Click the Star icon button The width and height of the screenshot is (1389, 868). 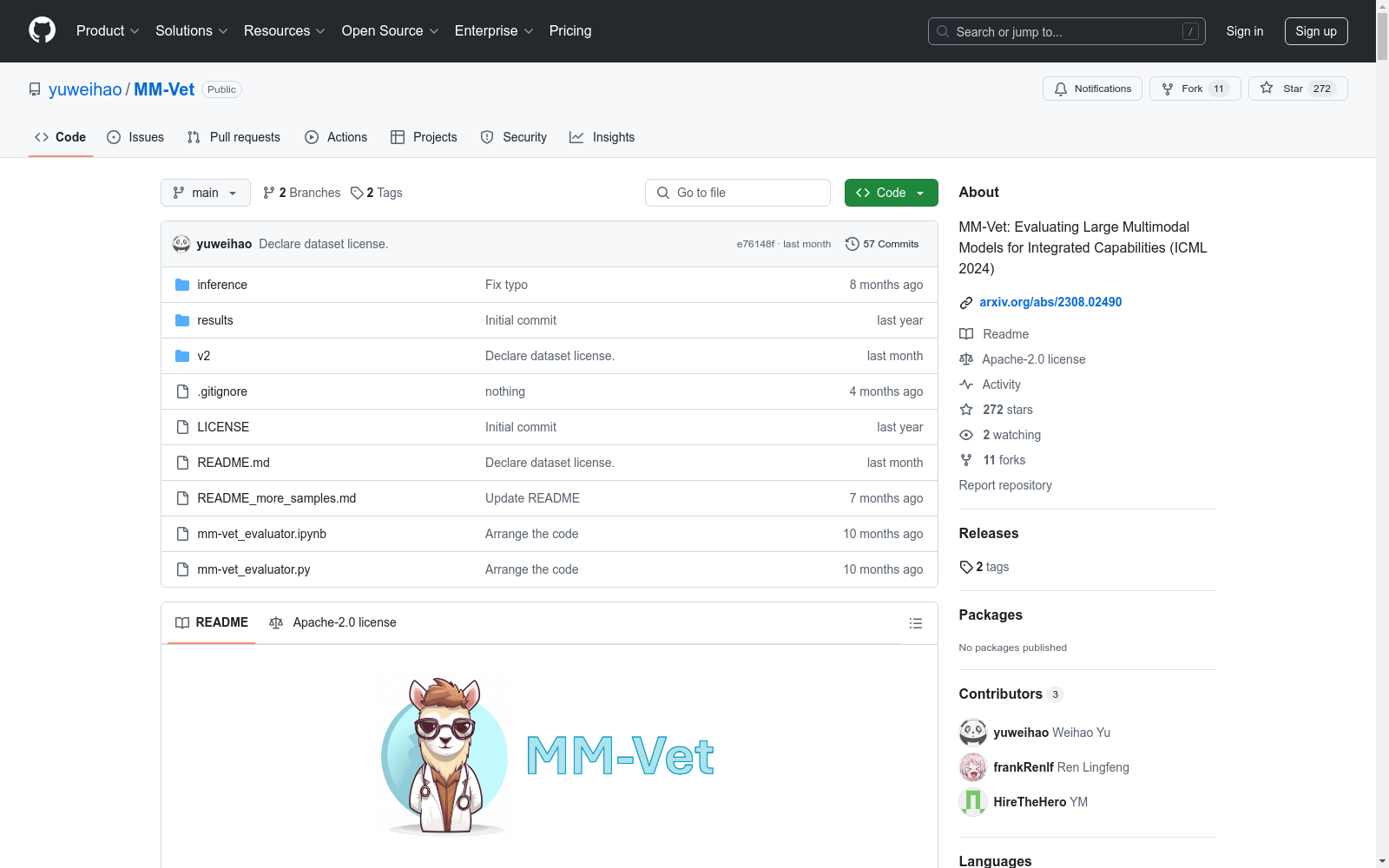(x=1267, y=88)
